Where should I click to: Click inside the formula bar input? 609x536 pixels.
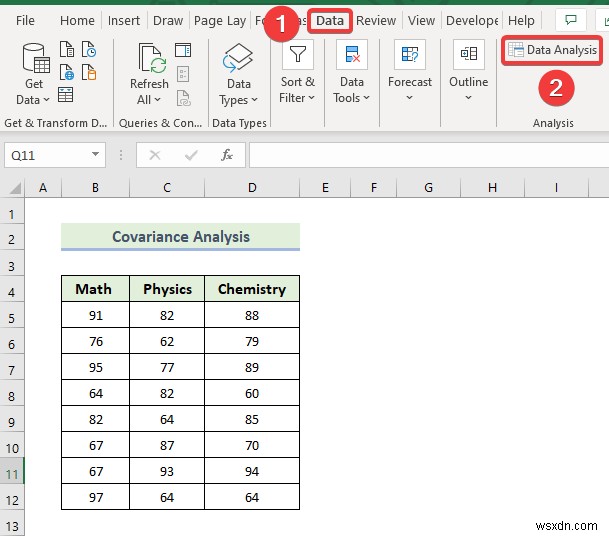click(x=429, y=155)
